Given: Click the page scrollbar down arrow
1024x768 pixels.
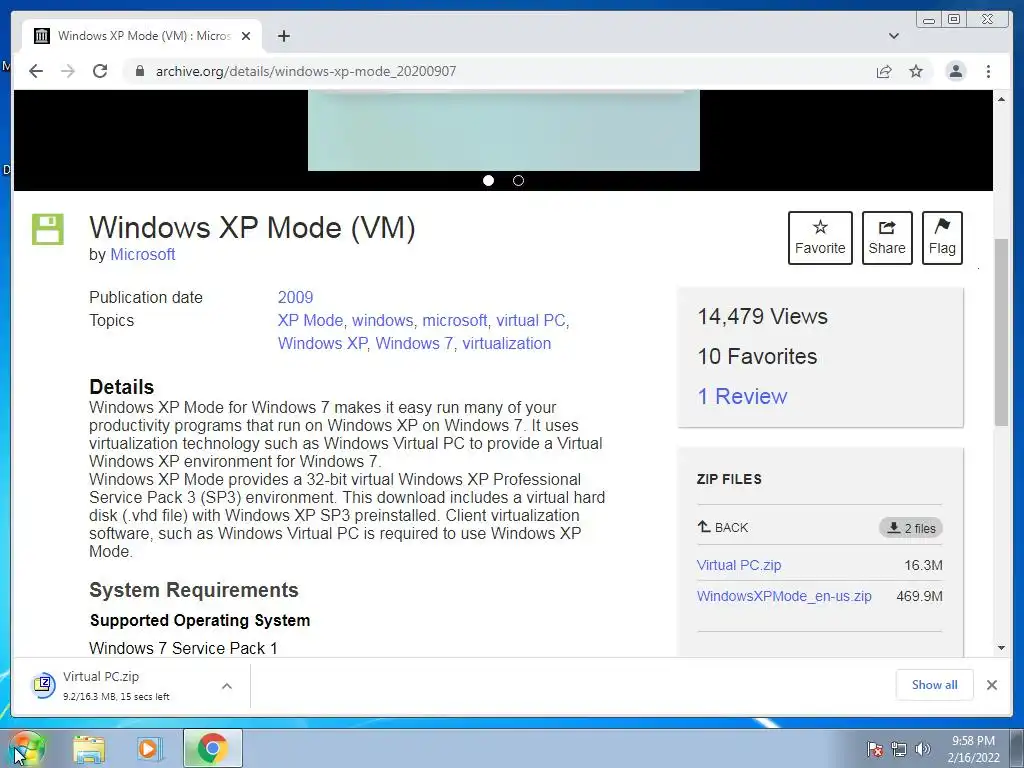Looking at the screenshot, I should pyautogui.click(x=1001, y=648).
